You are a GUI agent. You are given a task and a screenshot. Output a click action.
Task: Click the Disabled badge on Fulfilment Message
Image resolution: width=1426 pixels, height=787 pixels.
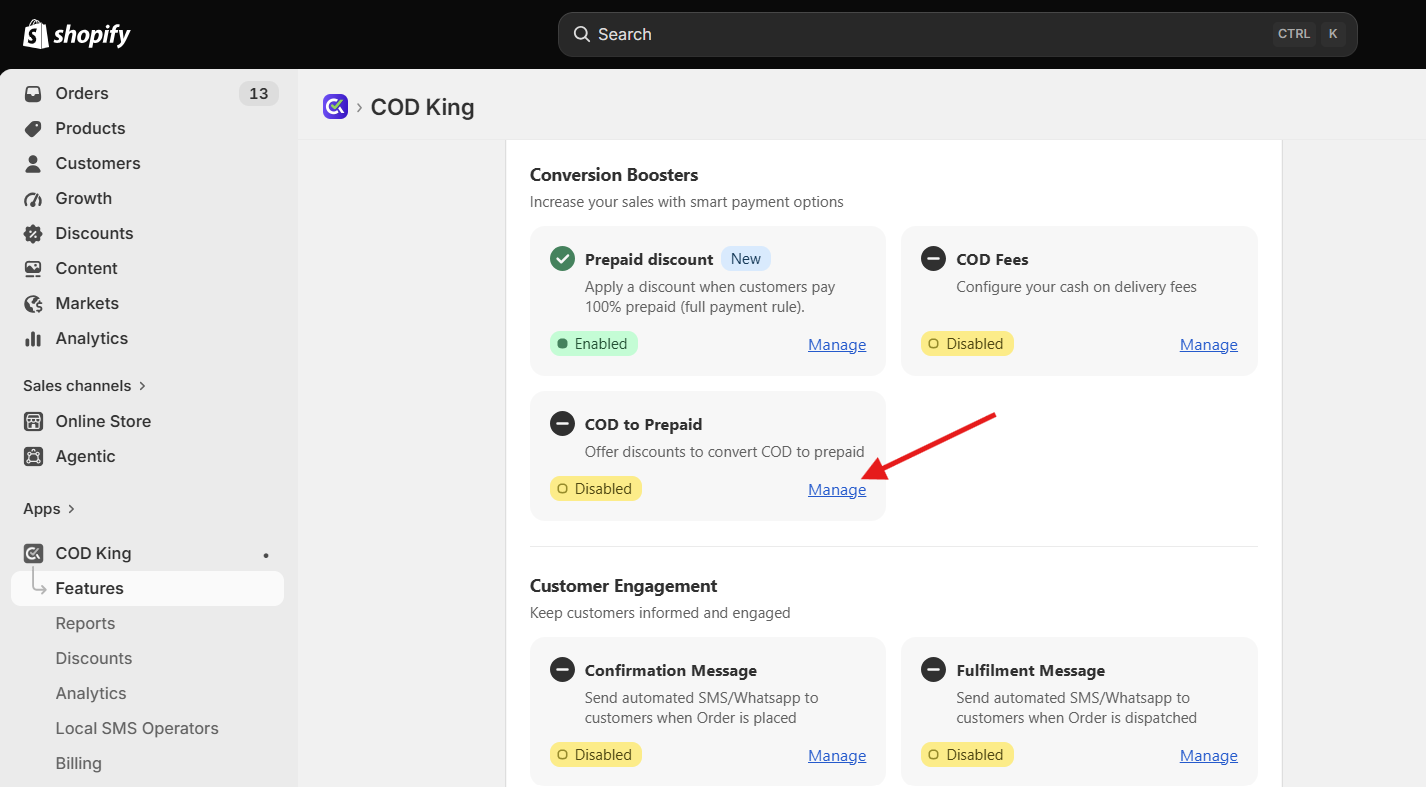[x=967, y=755]
